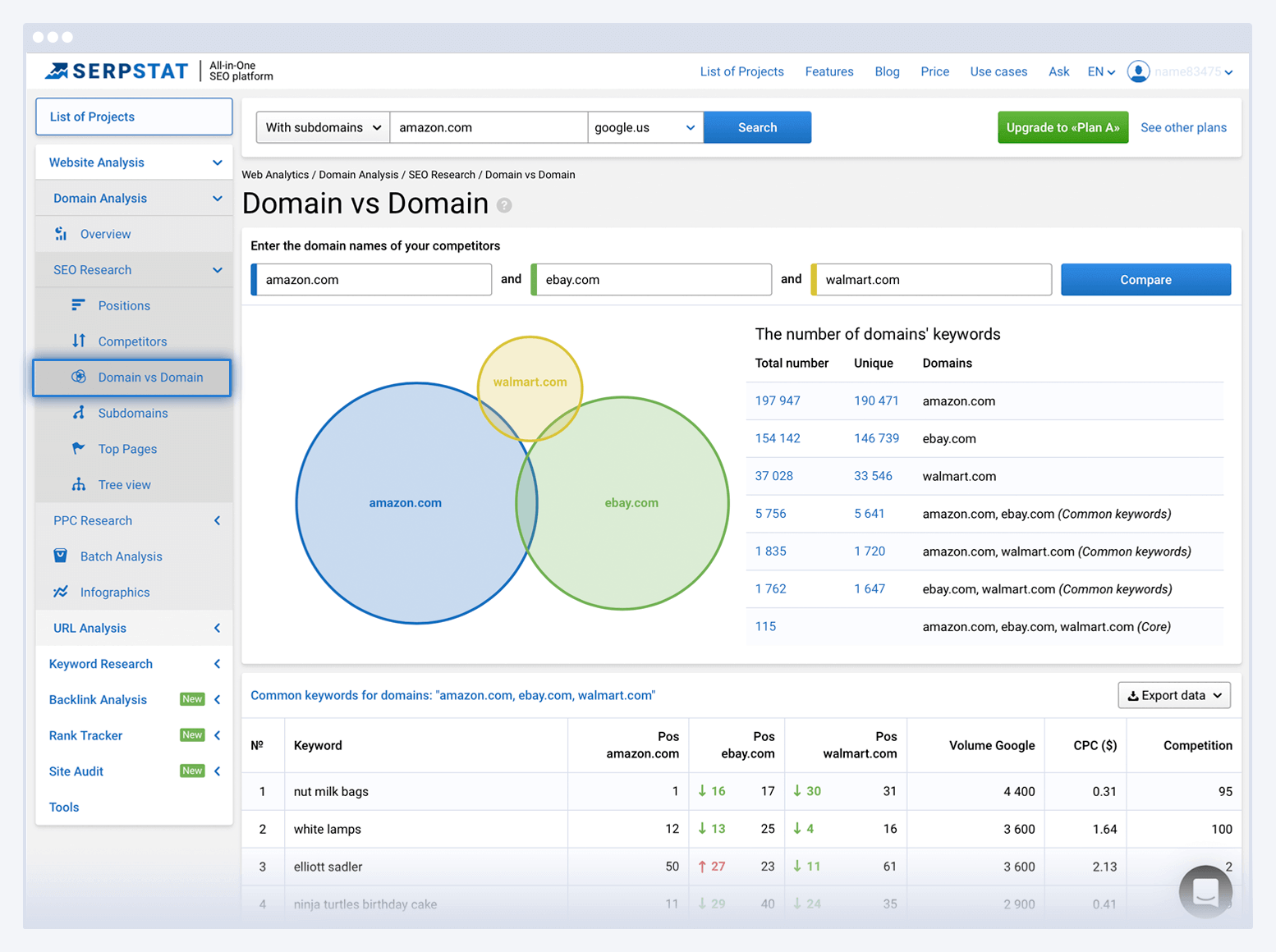Click amazon.com total keywords 197 947
The width and height of the screenshot is (1276, 952).
tap(778, 400)
